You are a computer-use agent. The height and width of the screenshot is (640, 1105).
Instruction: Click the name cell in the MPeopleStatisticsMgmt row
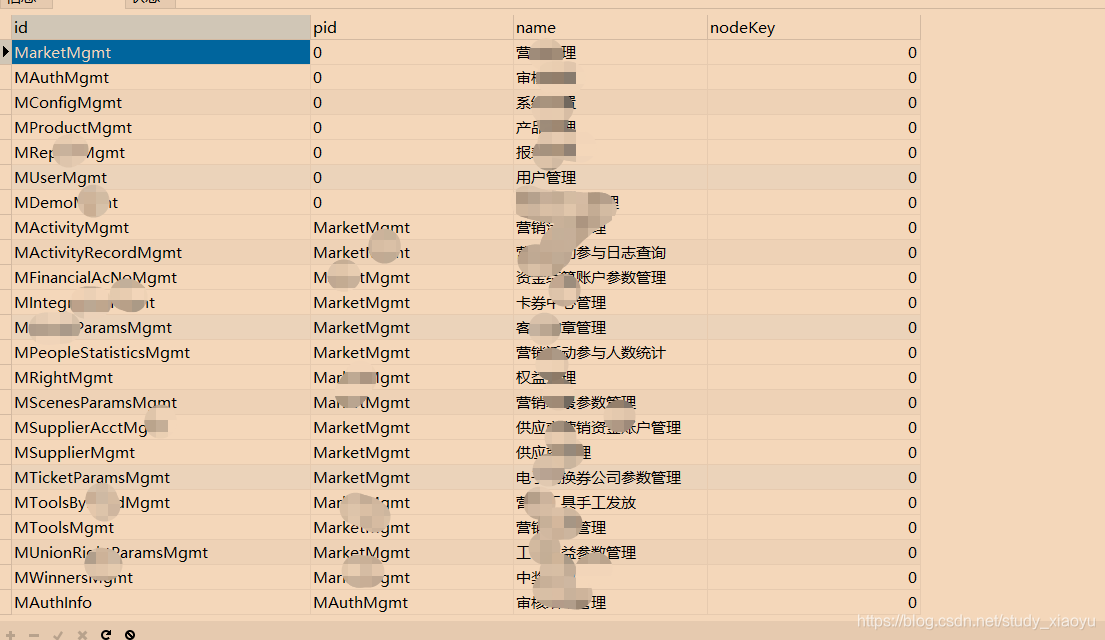tap(610, 352)
